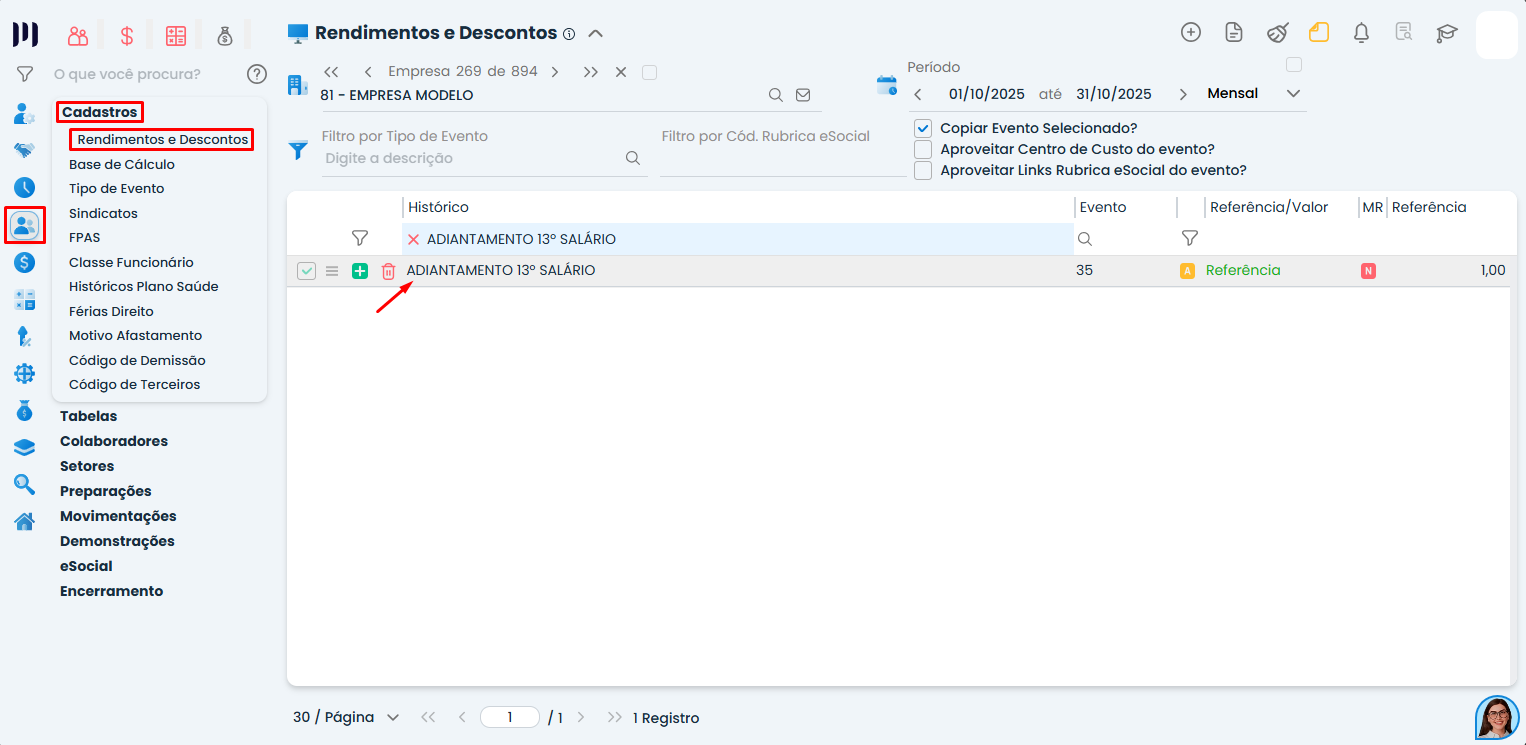Viewport: 1526px width, 745px height.
Task: Open the notifications bell icon
Action: click(x=1361, y=32)
